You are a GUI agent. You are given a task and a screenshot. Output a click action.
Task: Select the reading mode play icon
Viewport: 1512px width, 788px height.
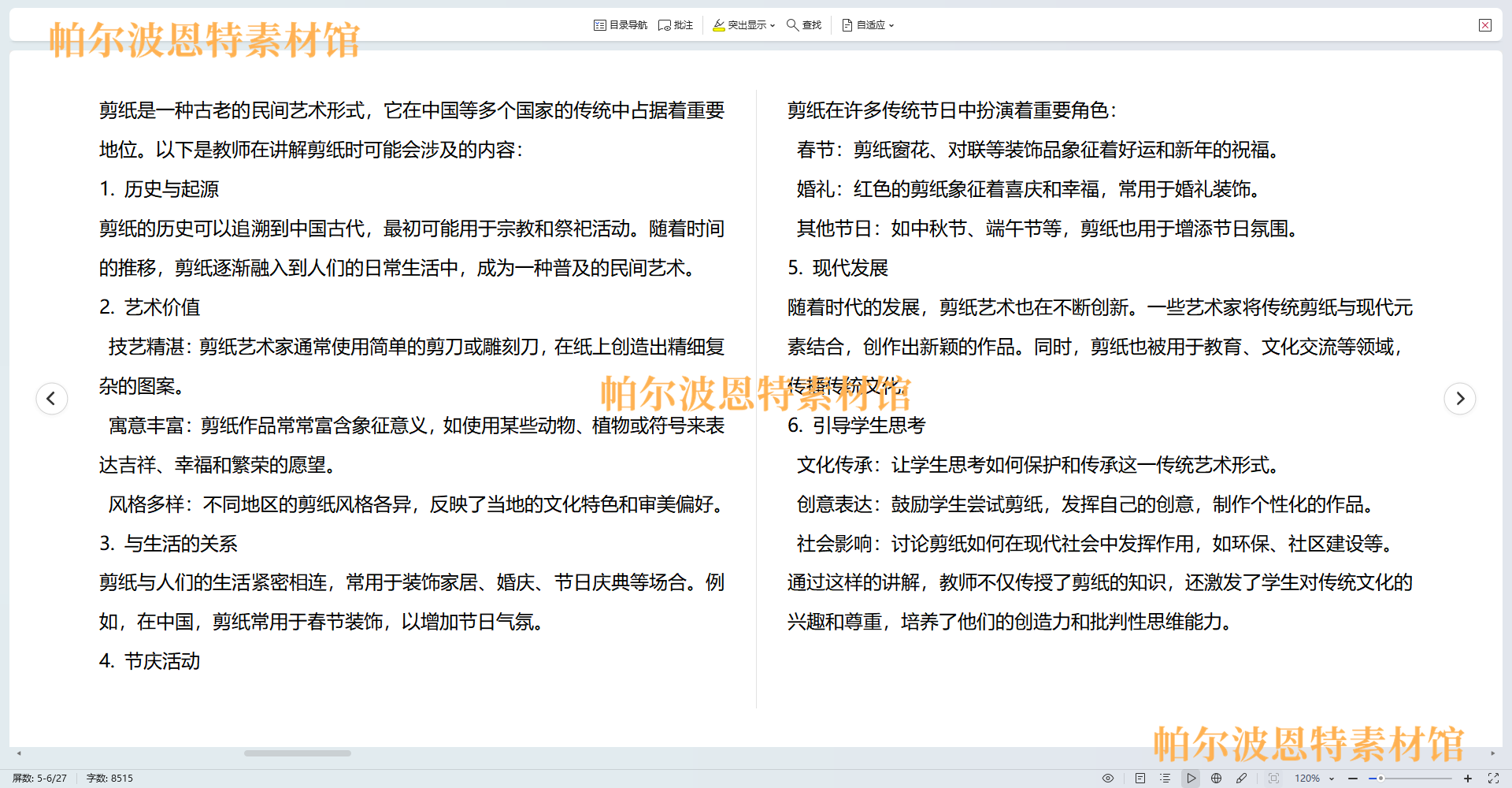pyautogui.click(x=1191, y=778)
